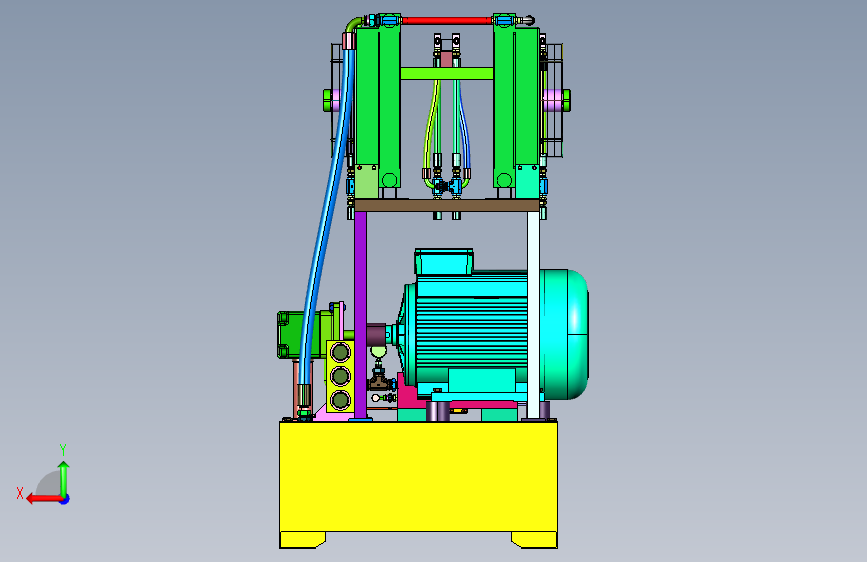Pick the right foot of the yellow tank

[x=534, y=540]
